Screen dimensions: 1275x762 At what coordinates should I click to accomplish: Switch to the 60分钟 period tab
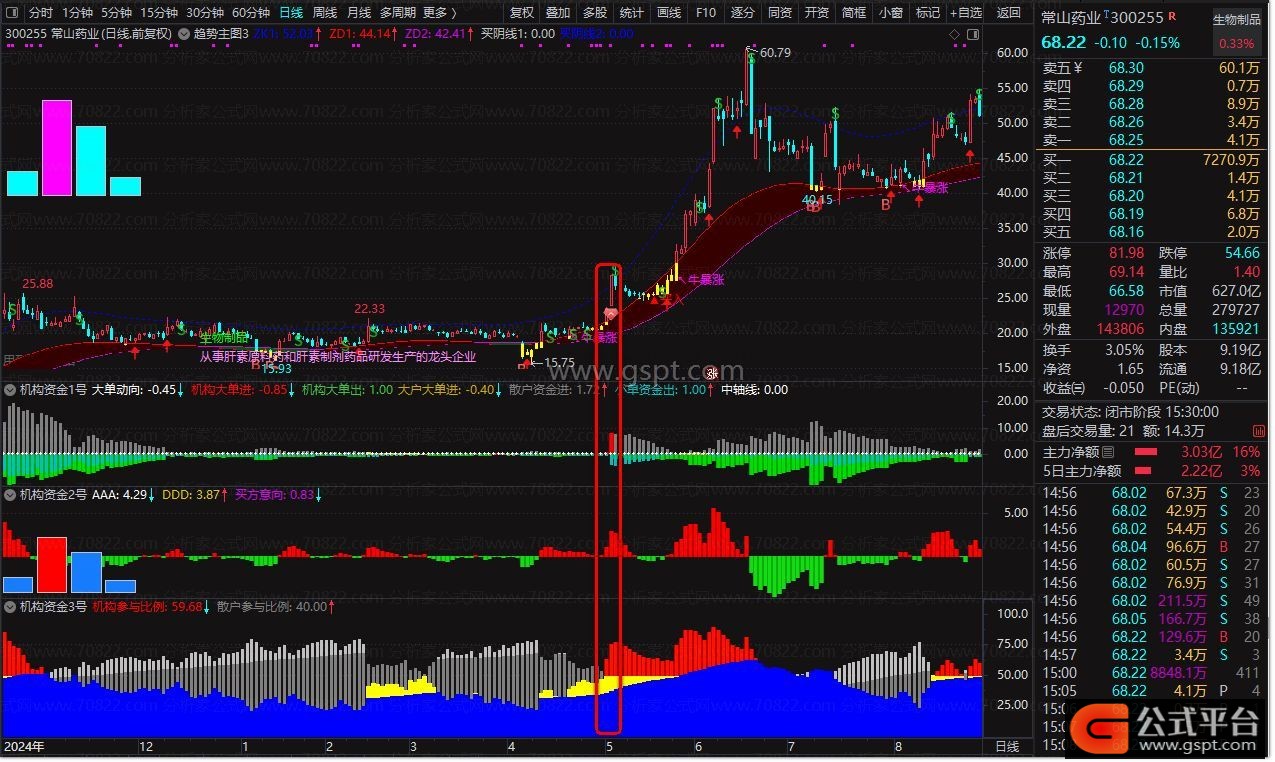pos(250,13)
